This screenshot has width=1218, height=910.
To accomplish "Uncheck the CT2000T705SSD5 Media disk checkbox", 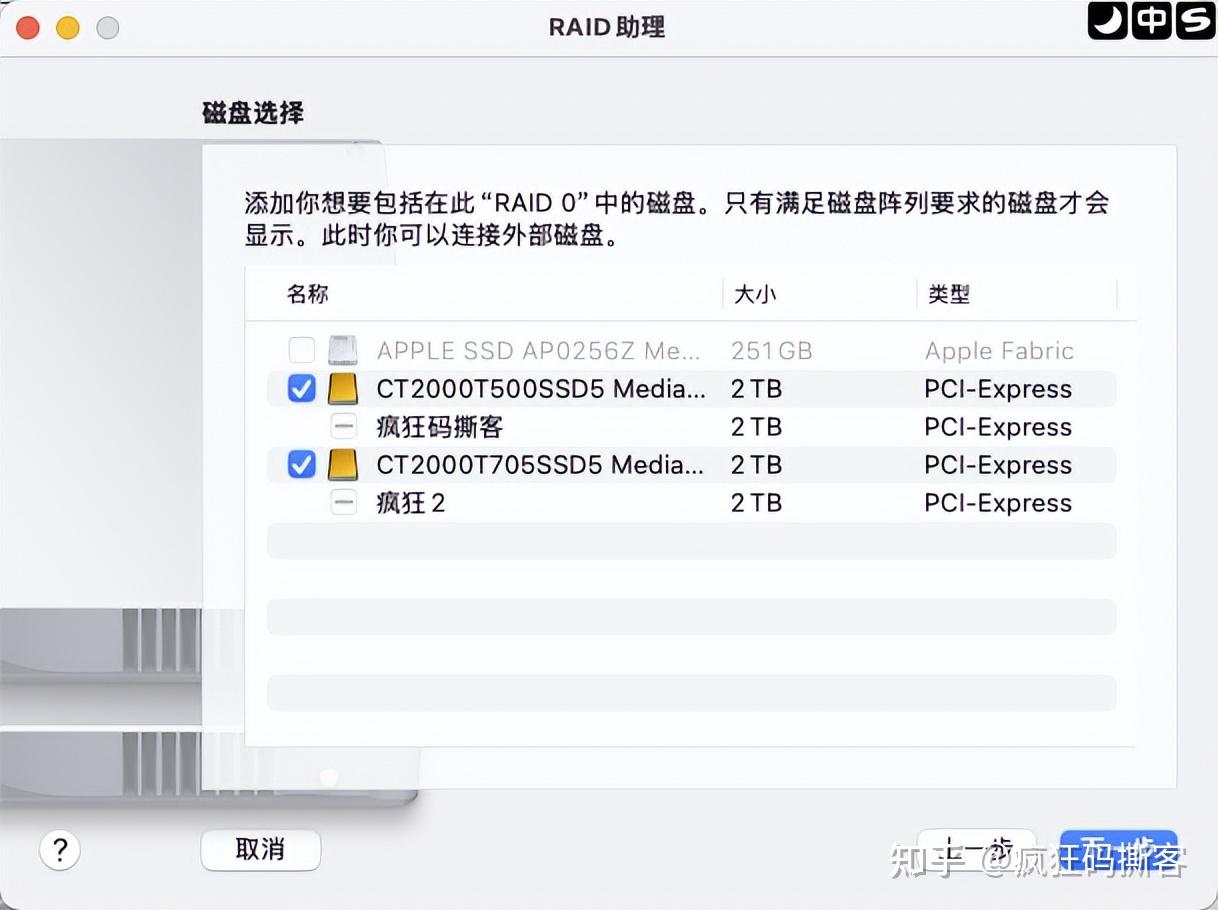I will [x=301, y=464].
